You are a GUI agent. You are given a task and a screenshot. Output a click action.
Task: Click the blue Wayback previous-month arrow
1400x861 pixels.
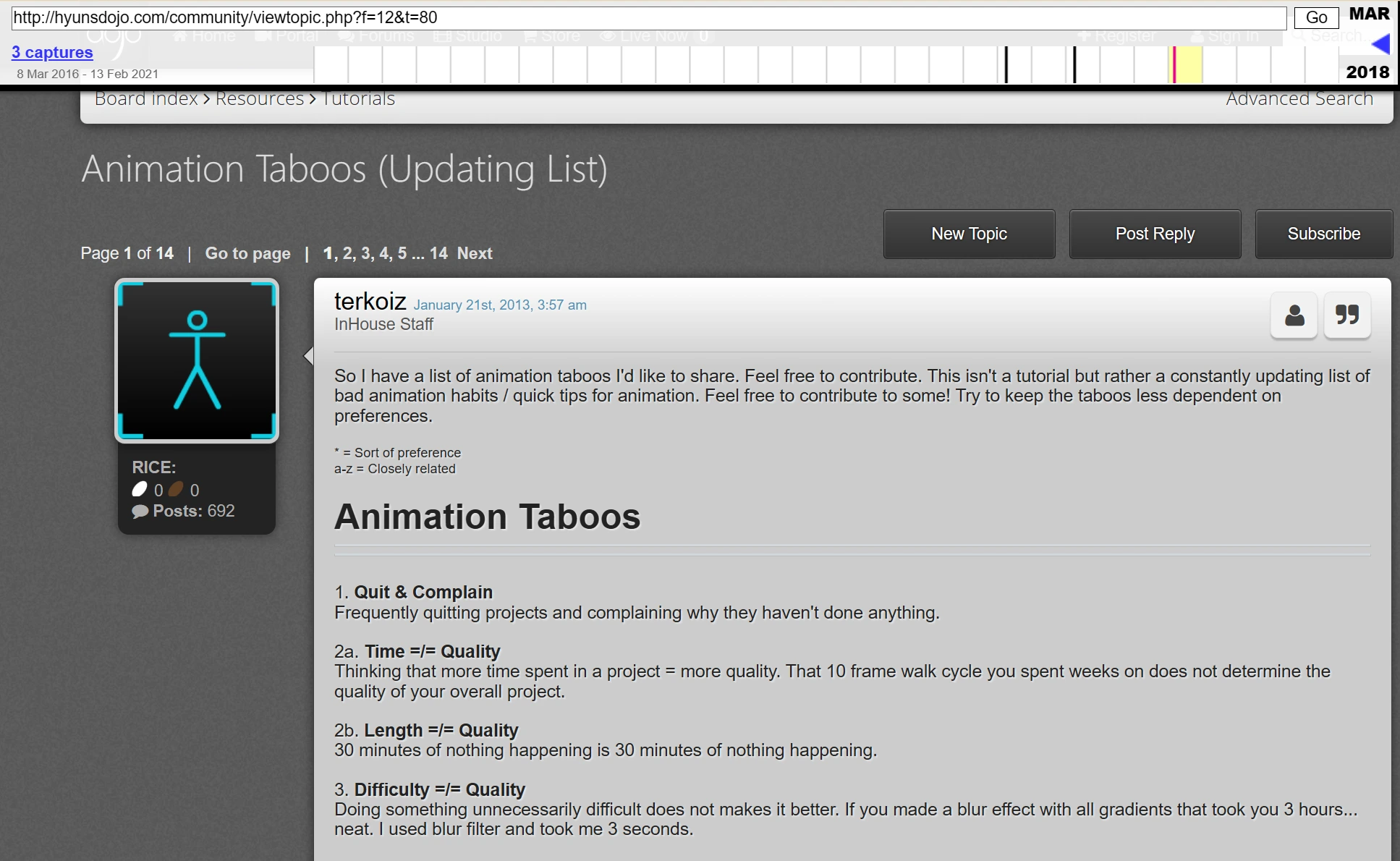(x=1380, y=45)
